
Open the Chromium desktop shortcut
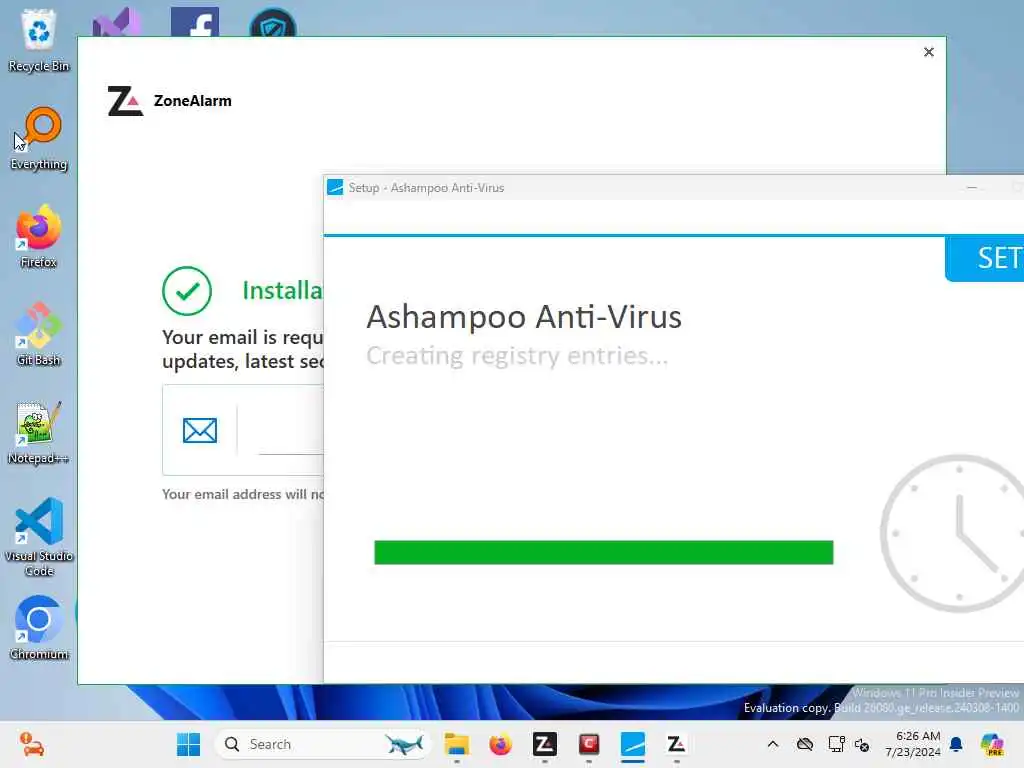[x=39, y=628]
